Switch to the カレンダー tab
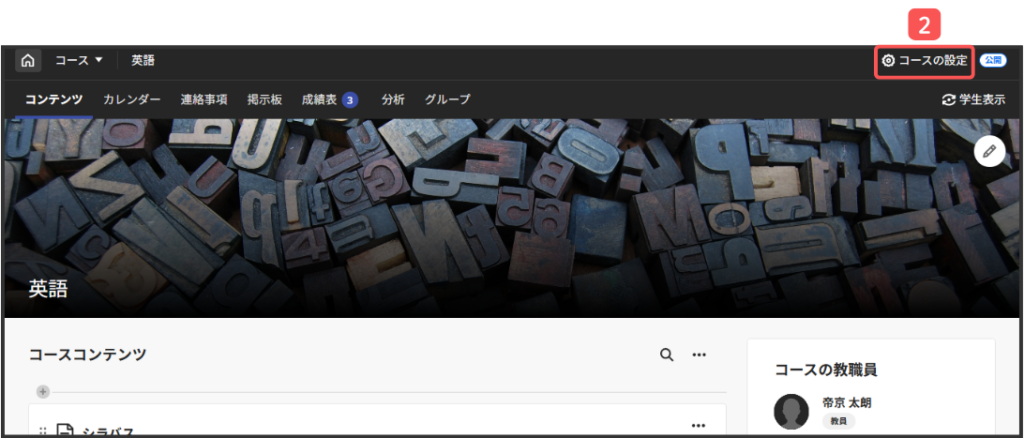1024x438 pixels. click(x=132, y=100)
